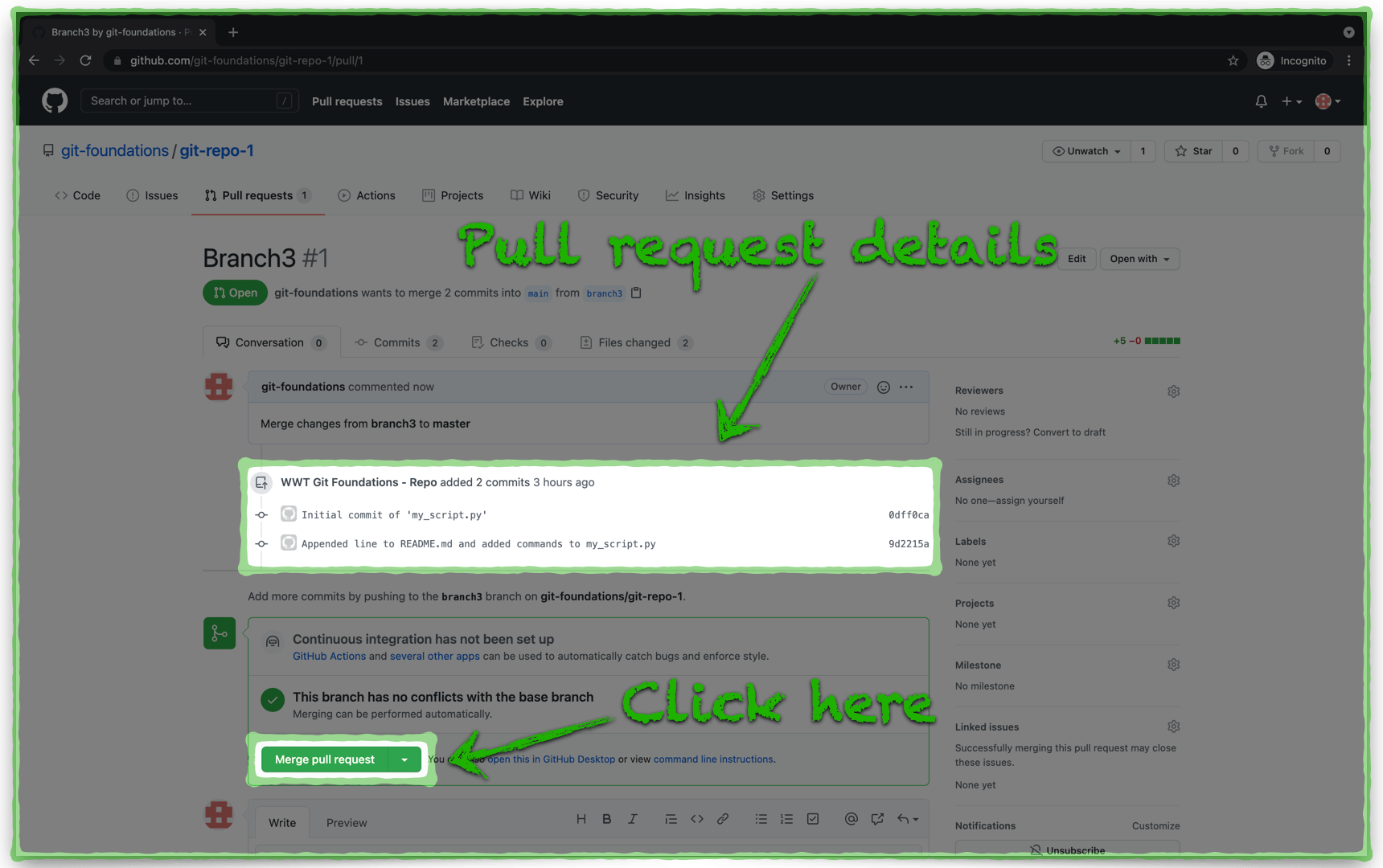Open the Security tab
1383x868 pixels.
tap(608, 195)
